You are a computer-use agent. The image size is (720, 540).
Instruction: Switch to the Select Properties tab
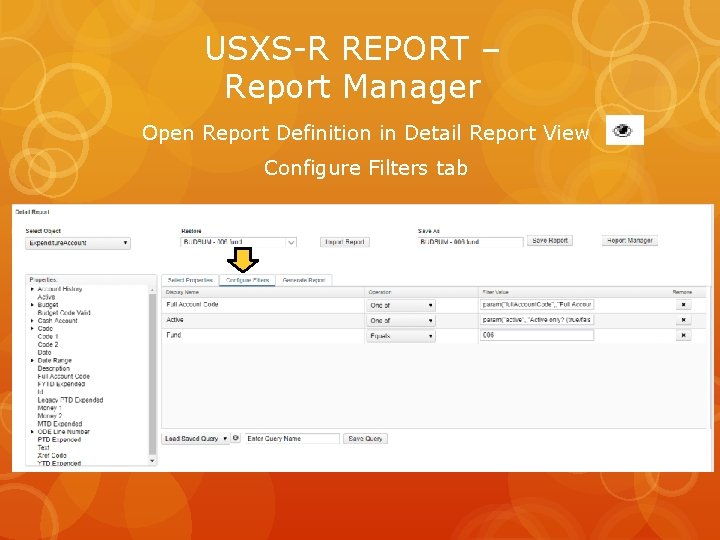pos(190,280)
